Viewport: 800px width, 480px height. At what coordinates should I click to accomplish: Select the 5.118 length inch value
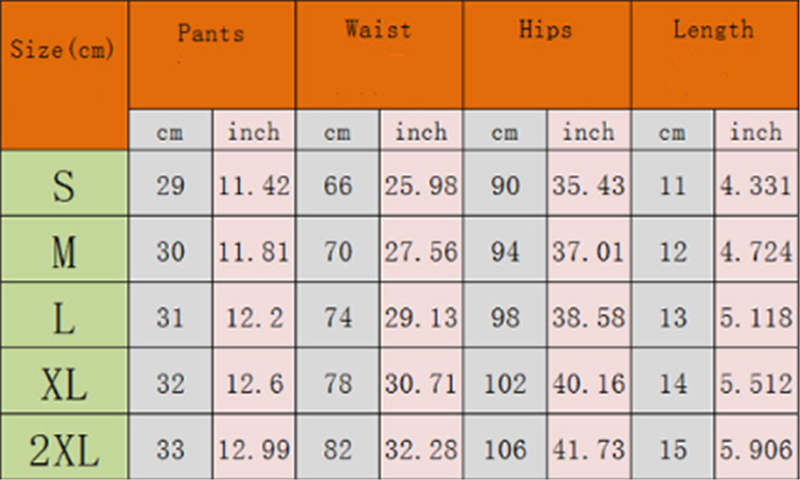tap(756, 318)
